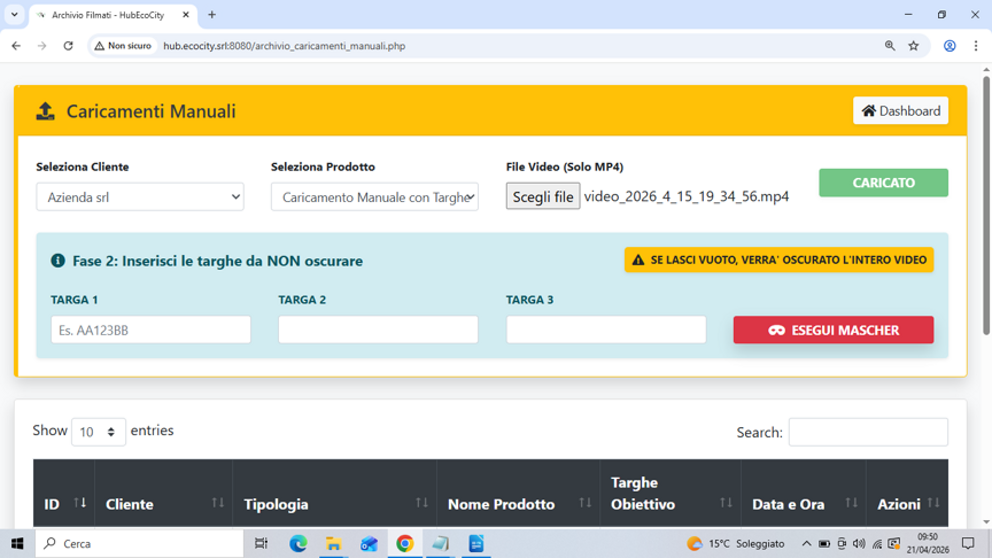Open the Seleziona Prodotto dropdown
992x558 pixels.
(375, 197)
